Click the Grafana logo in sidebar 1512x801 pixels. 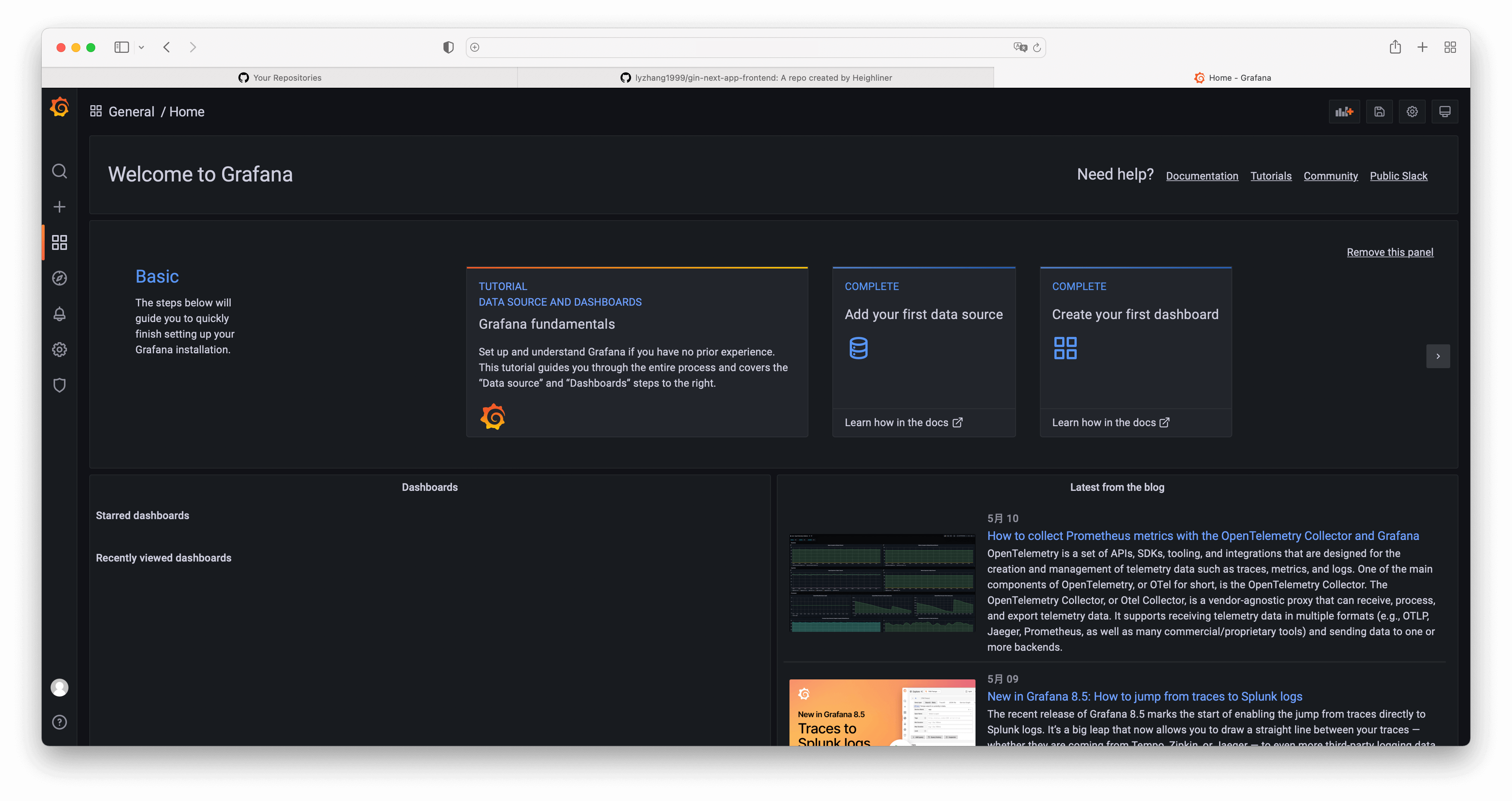59,107
